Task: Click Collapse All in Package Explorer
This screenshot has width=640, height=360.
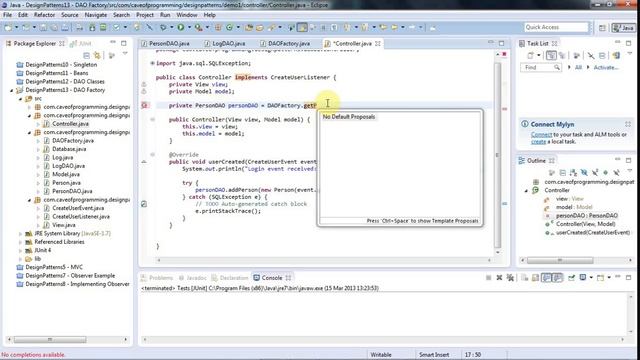Action: click(x=86, y=55)
